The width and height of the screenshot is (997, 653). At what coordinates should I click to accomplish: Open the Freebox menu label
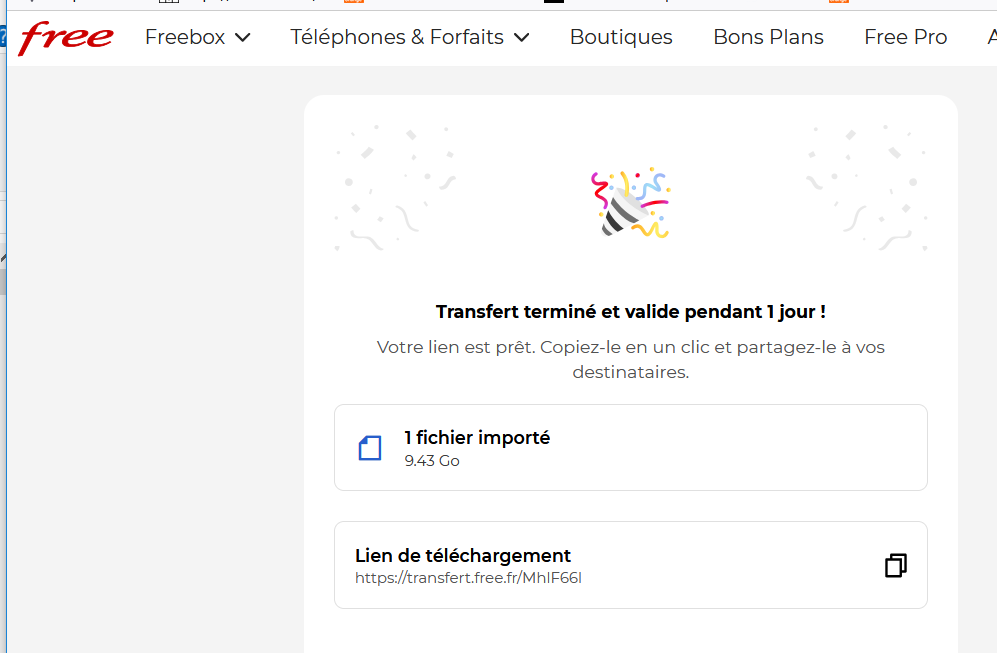(185, 37)
